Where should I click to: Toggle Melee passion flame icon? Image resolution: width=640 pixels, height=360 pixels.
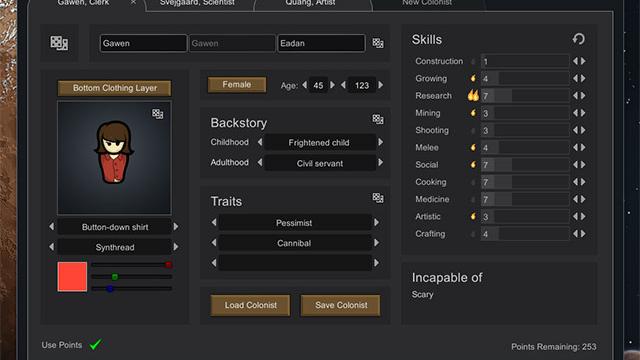(473, 147)
